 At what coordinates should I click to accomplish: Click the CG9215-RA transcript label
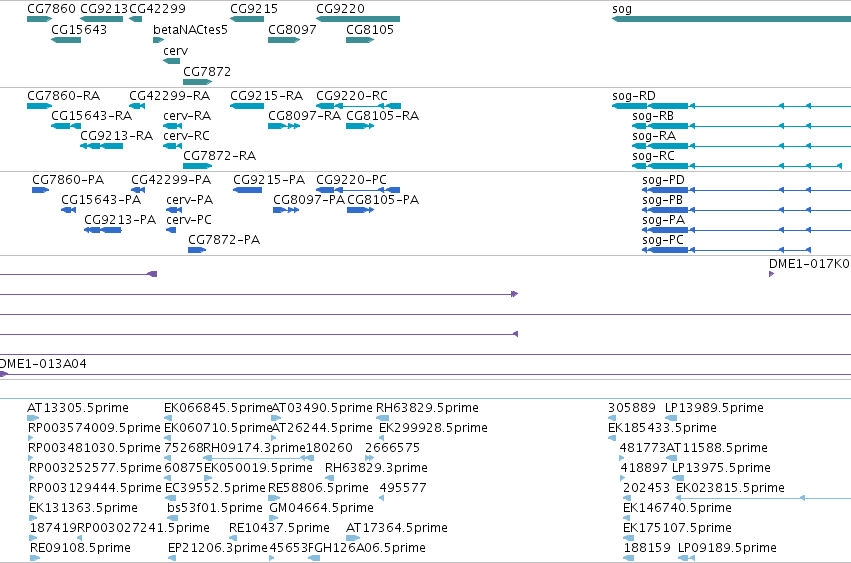pos(266,96)
